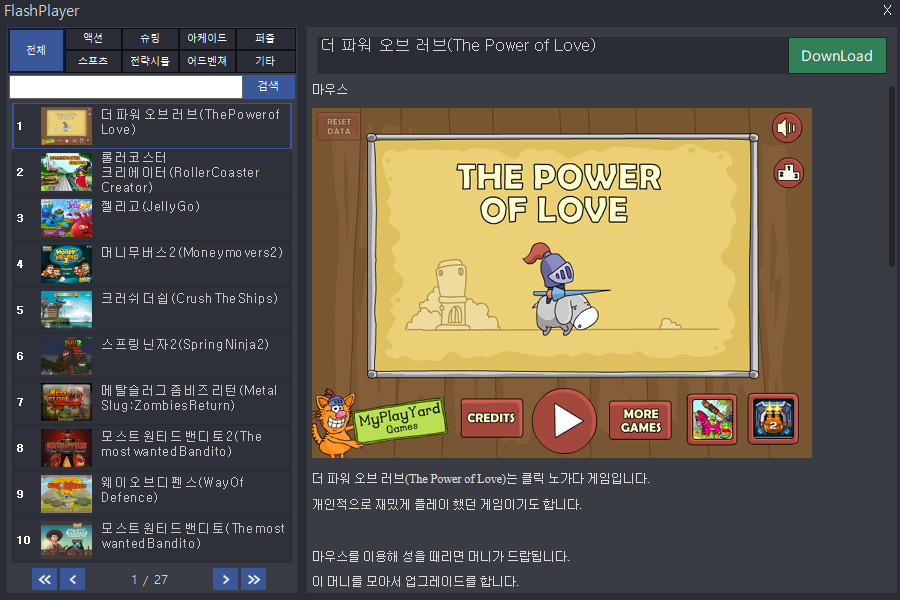Click the vertical scrollbar in description panel

coord(892,175)
